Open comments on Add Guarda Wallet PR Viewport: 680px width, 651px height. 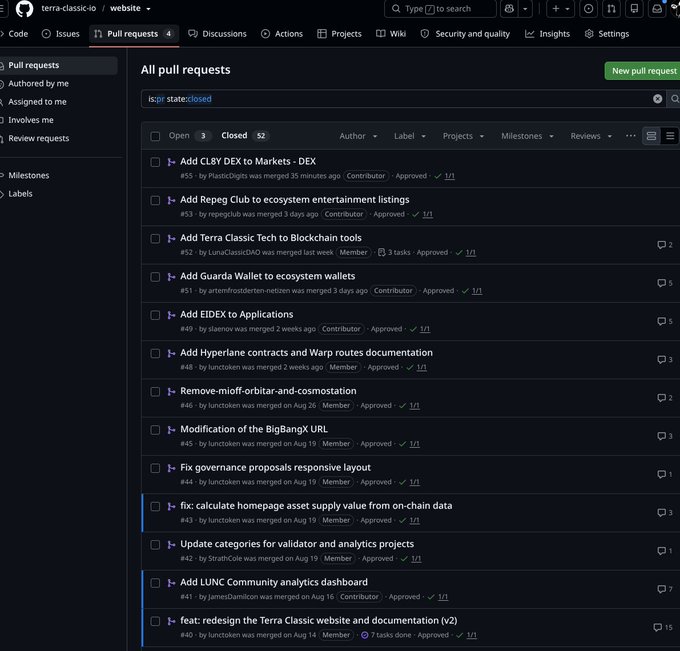(665, 283)
